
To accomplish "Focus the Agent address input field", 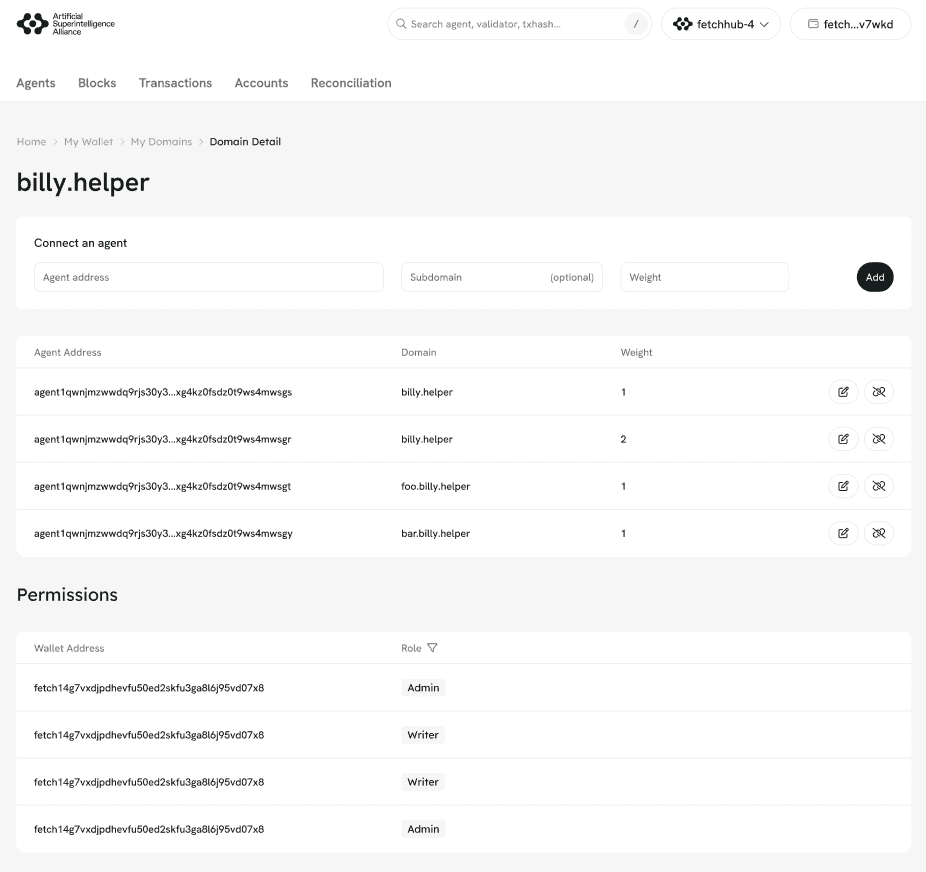I will (x=209, y=277).
